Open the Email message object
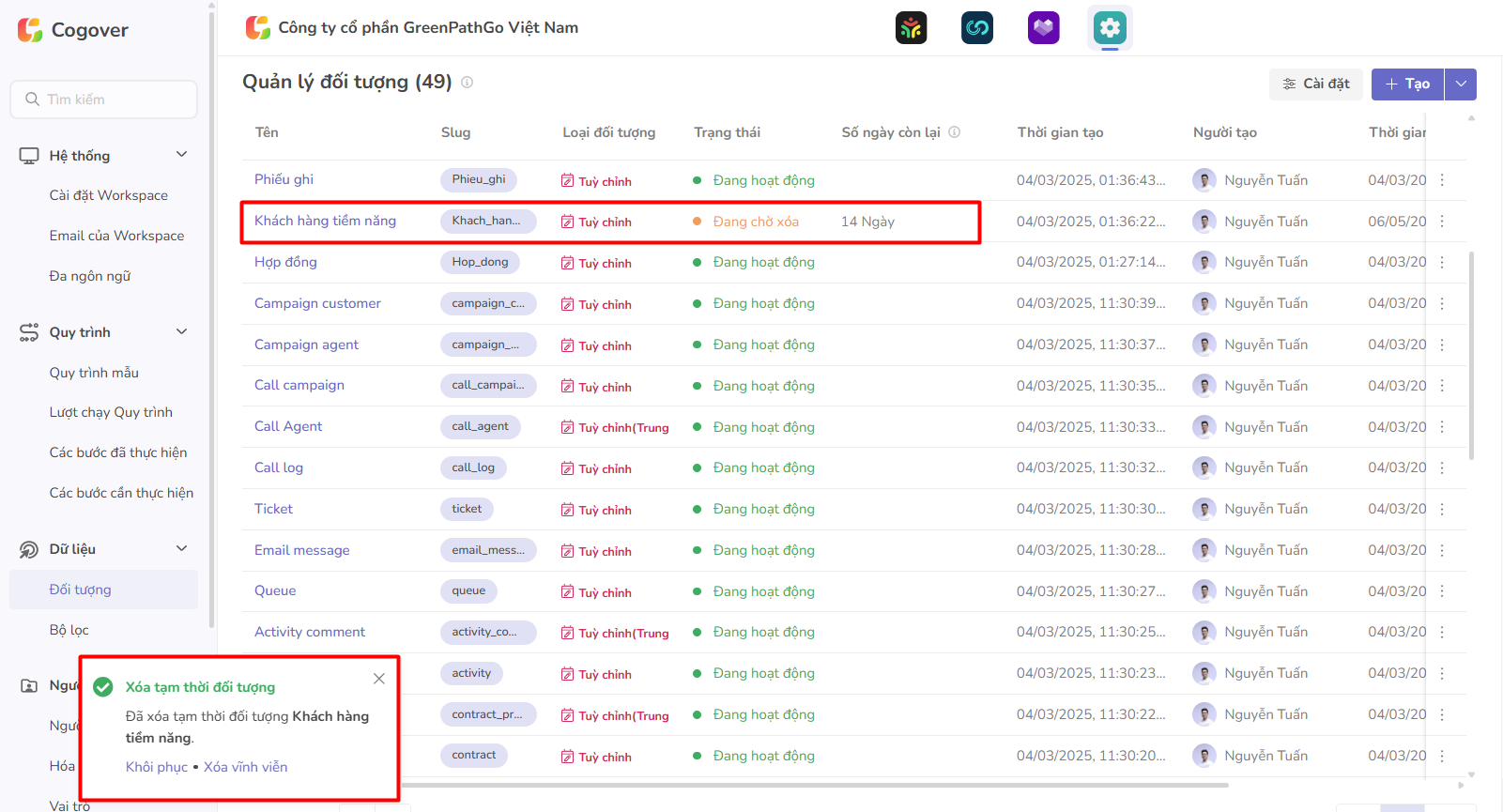The image size is (1503, 812). (301, 550)
